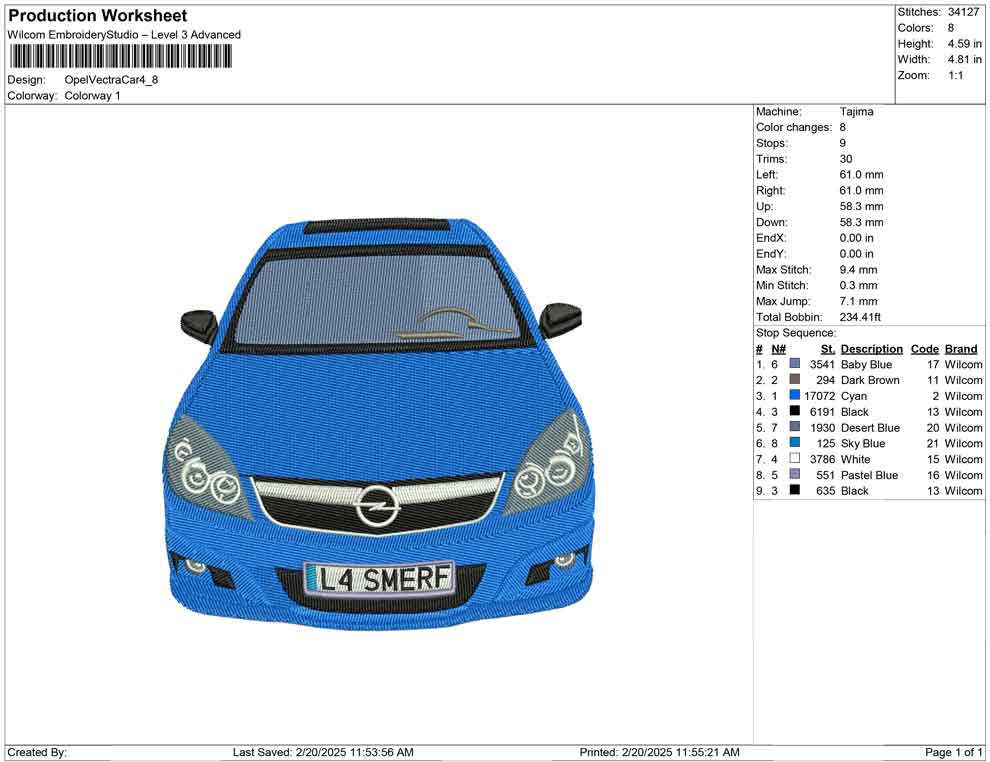This screenshot has width=990, height=762.
Task: Click the Code column header
Action: coord(925,349)
